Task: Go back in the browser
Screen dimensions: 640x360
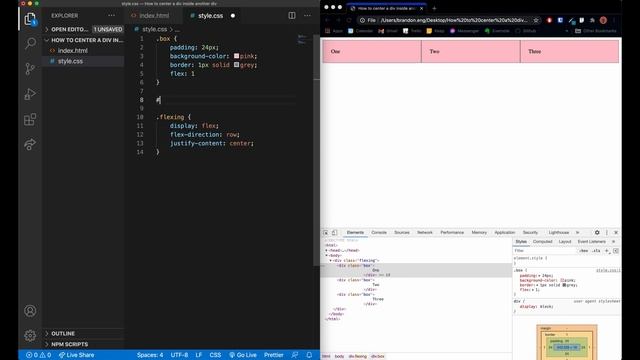Action: [327, 20]
